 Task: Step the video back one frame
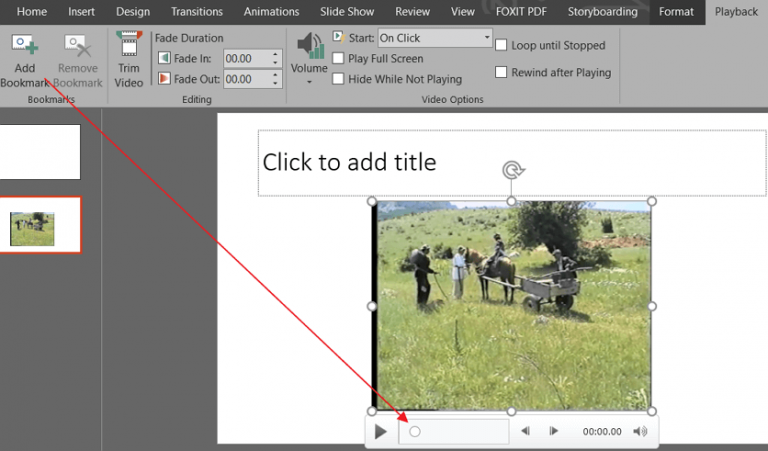tap(525, 431)
